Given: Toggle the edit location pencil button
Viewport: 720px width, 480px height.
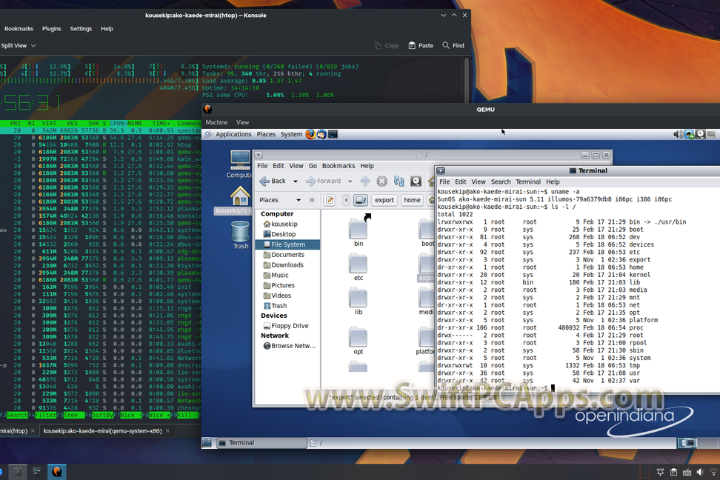Looking at the screenshot, I should [329, 200].
